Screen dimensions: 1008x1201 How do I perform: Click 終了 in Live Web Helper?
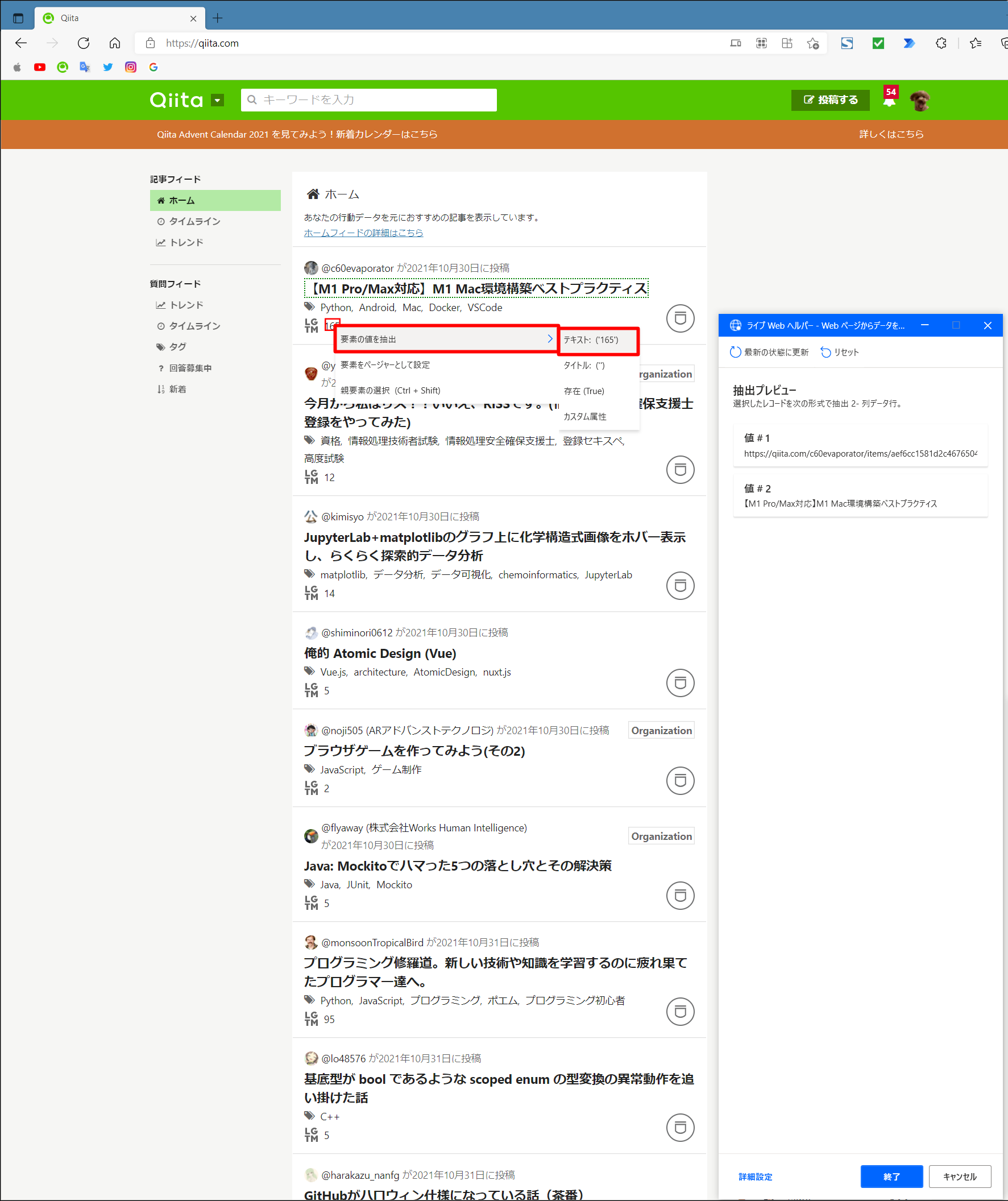(x=891, y=1177)
